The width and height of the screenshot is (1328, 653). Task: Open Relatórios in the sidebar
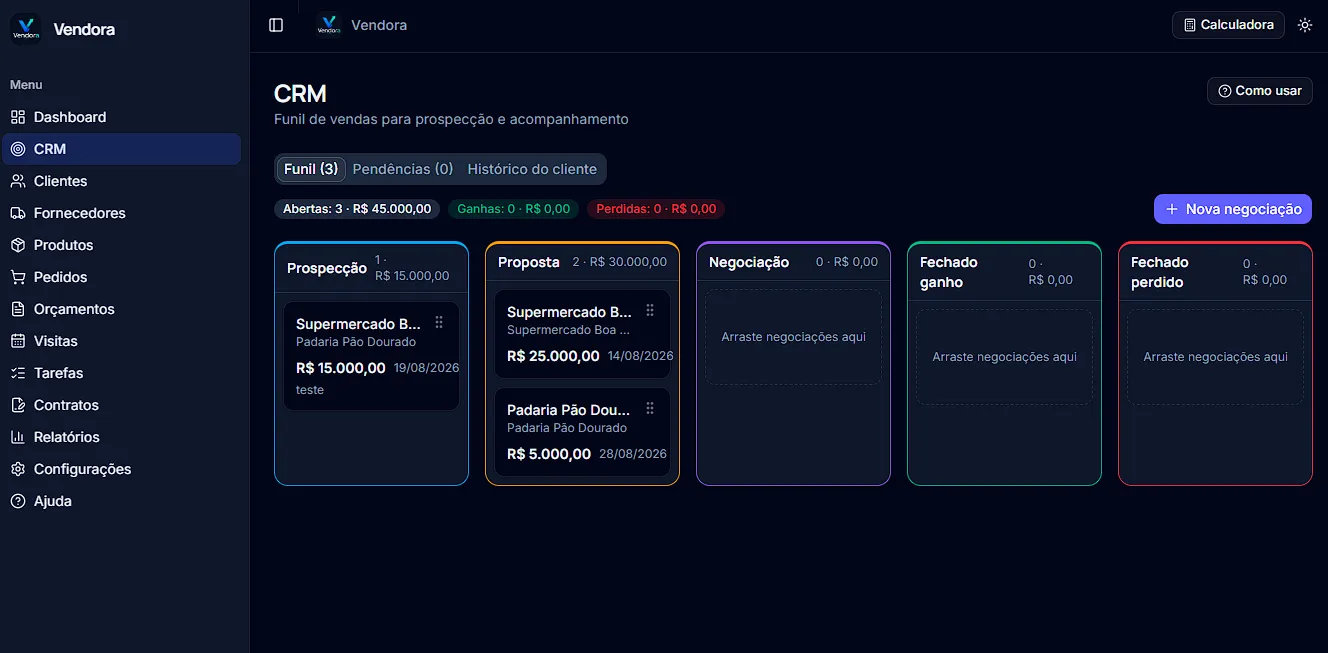121,437
